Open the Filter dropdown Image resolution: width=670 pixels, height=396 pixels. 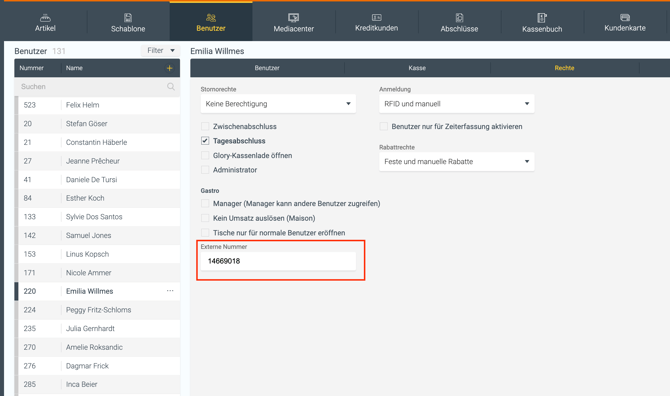tap(161, 50)
